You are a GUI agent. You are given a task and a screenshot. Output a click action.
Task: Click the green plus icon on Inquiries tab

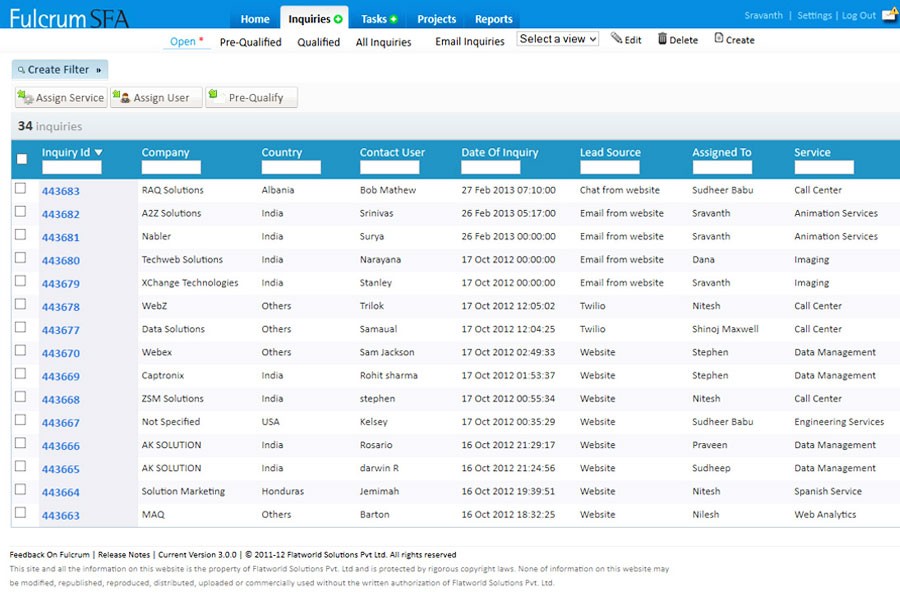point(338,19)
